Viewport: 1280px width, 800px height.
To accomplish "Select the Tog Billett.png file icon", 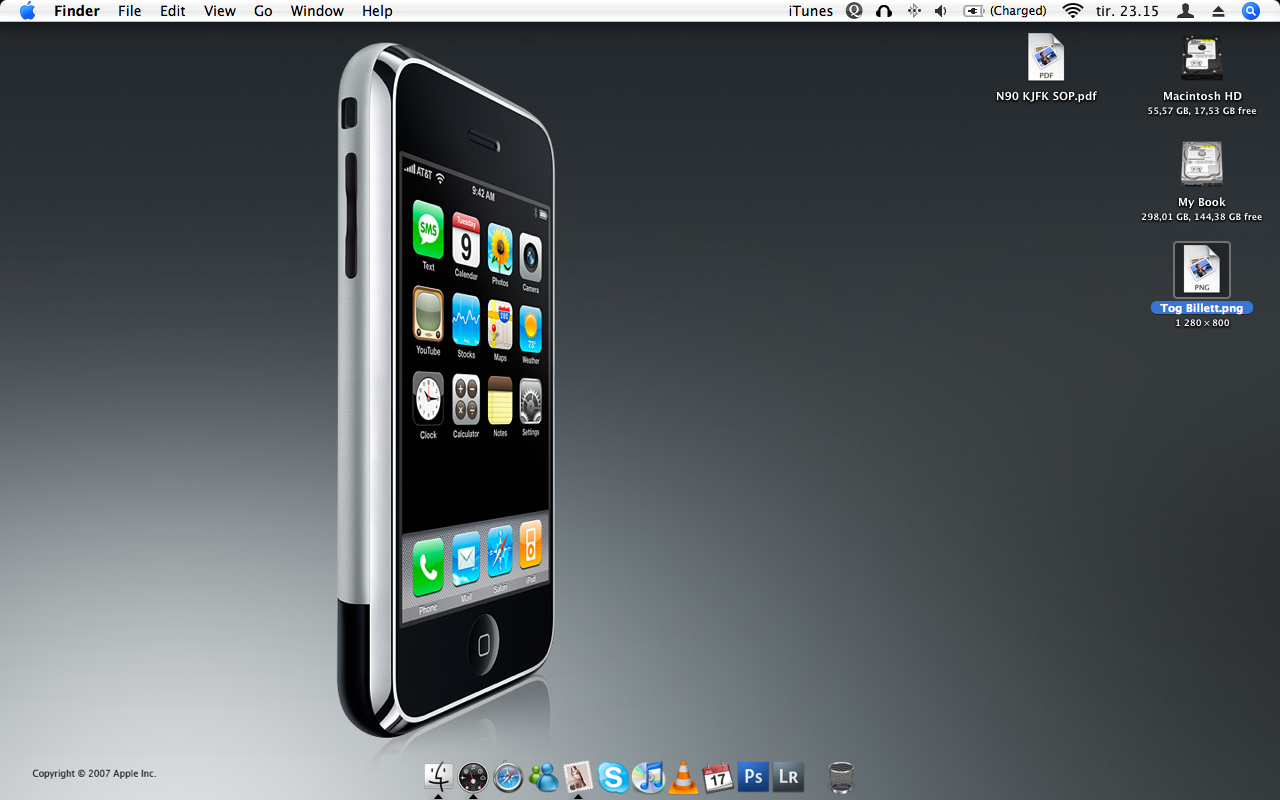I will tap(1202, 270).
